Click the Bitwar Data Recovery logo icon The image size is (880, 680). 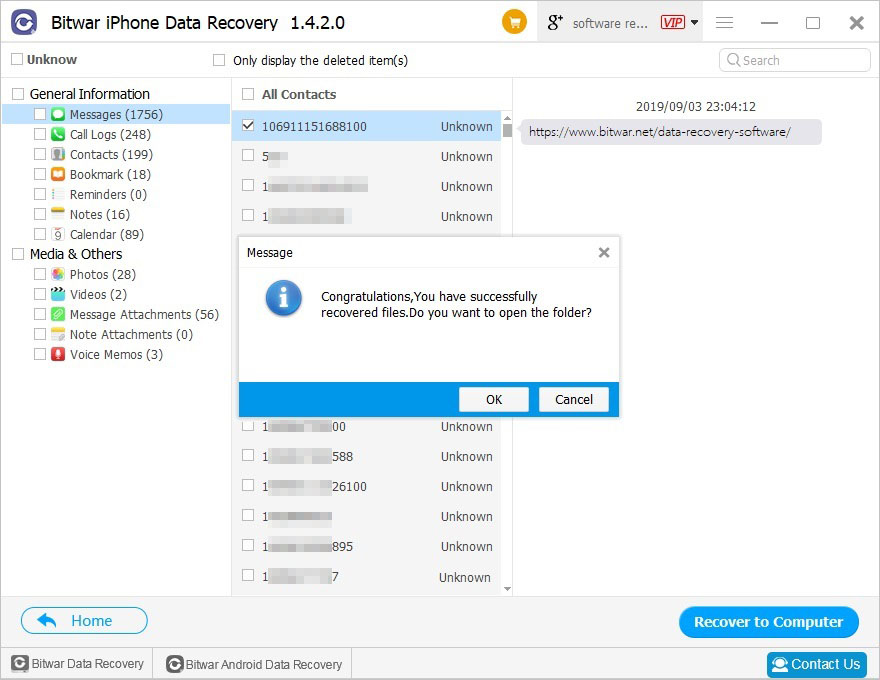click(20, 664)
